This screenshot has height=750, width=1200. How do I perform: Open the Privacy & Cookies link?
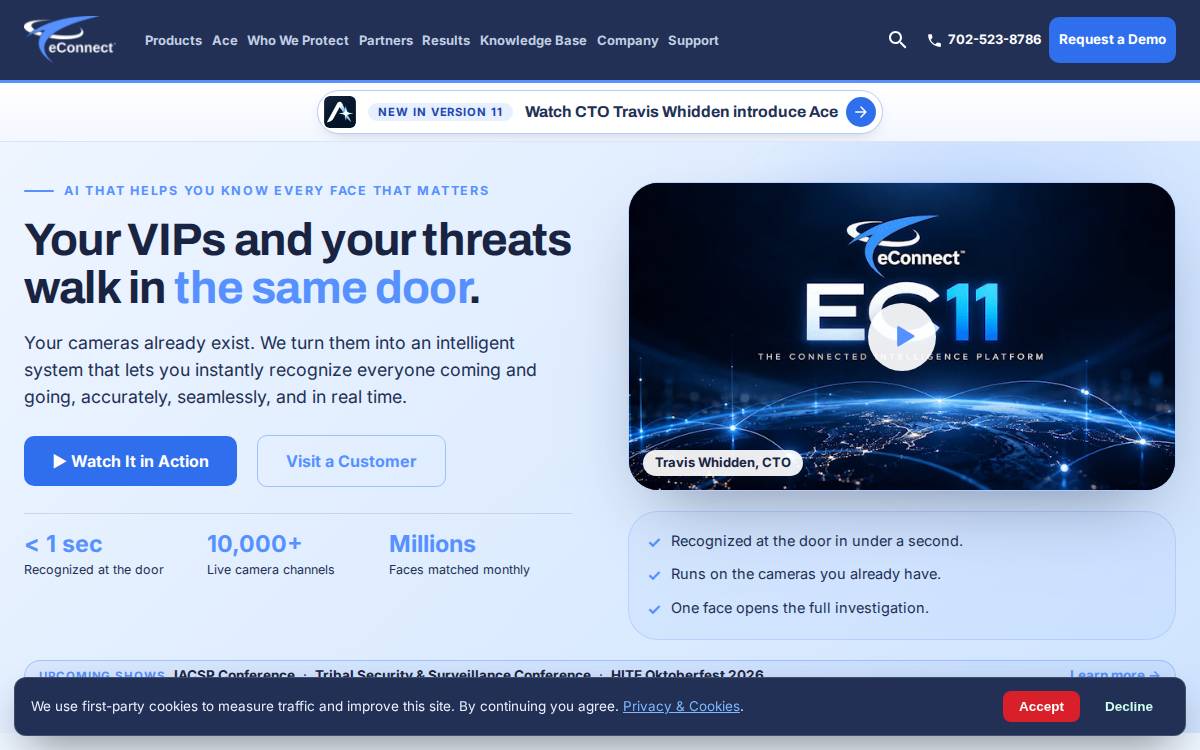point(681,706)
